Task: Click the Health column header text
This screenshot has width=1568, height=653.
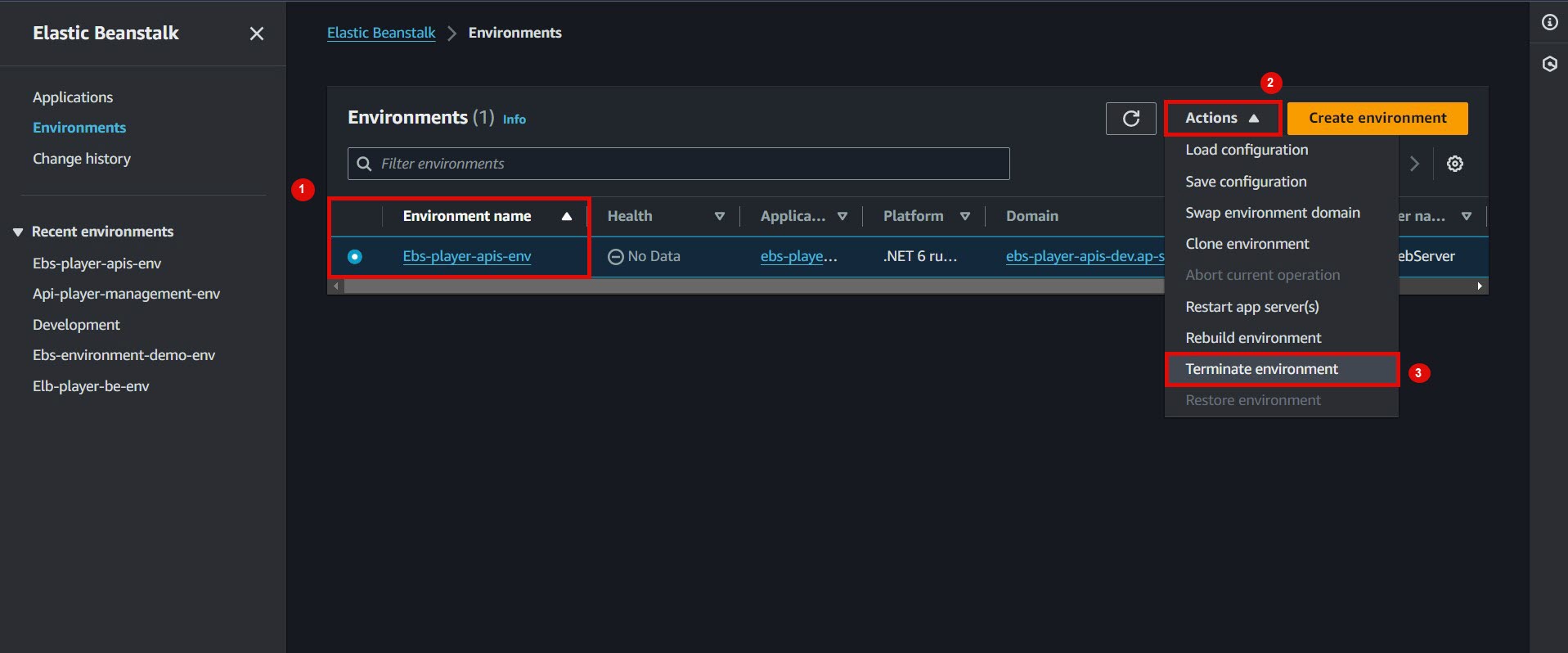Action: [x=630, y=216]
